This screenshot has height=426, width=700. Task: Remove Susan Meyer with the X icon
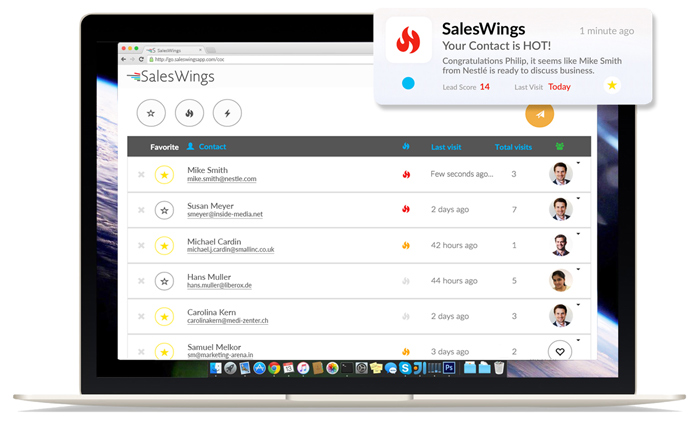click(141, 210)
